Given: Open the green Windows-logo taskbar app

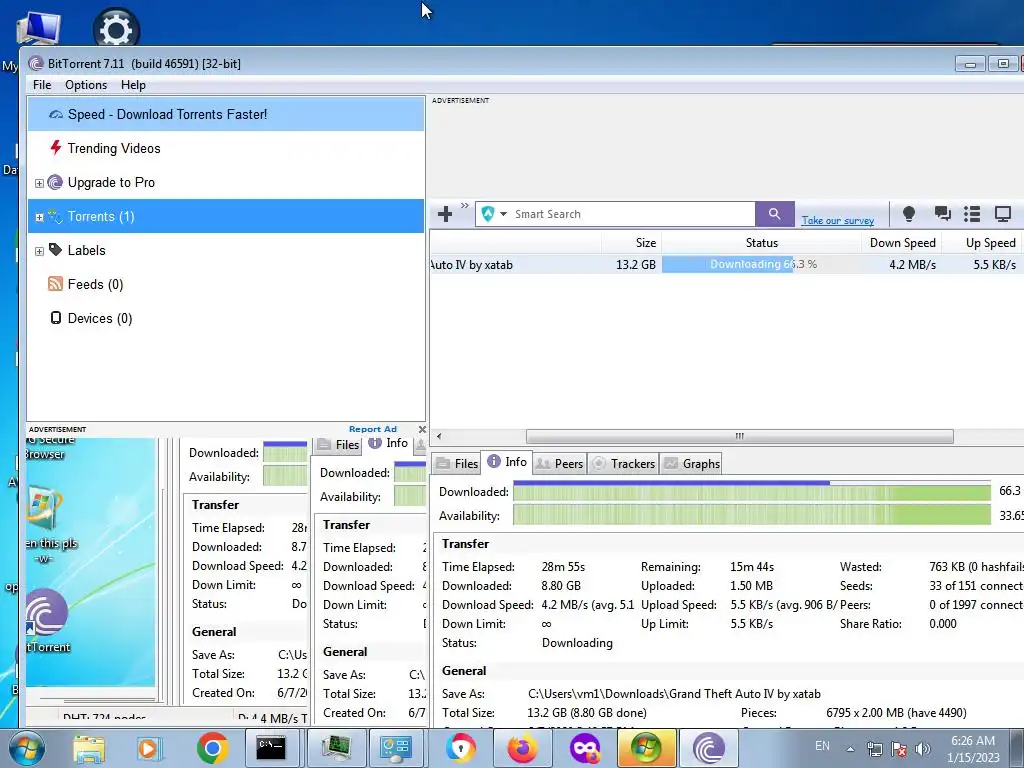Looking at the screenshot, I should [645, 748].
